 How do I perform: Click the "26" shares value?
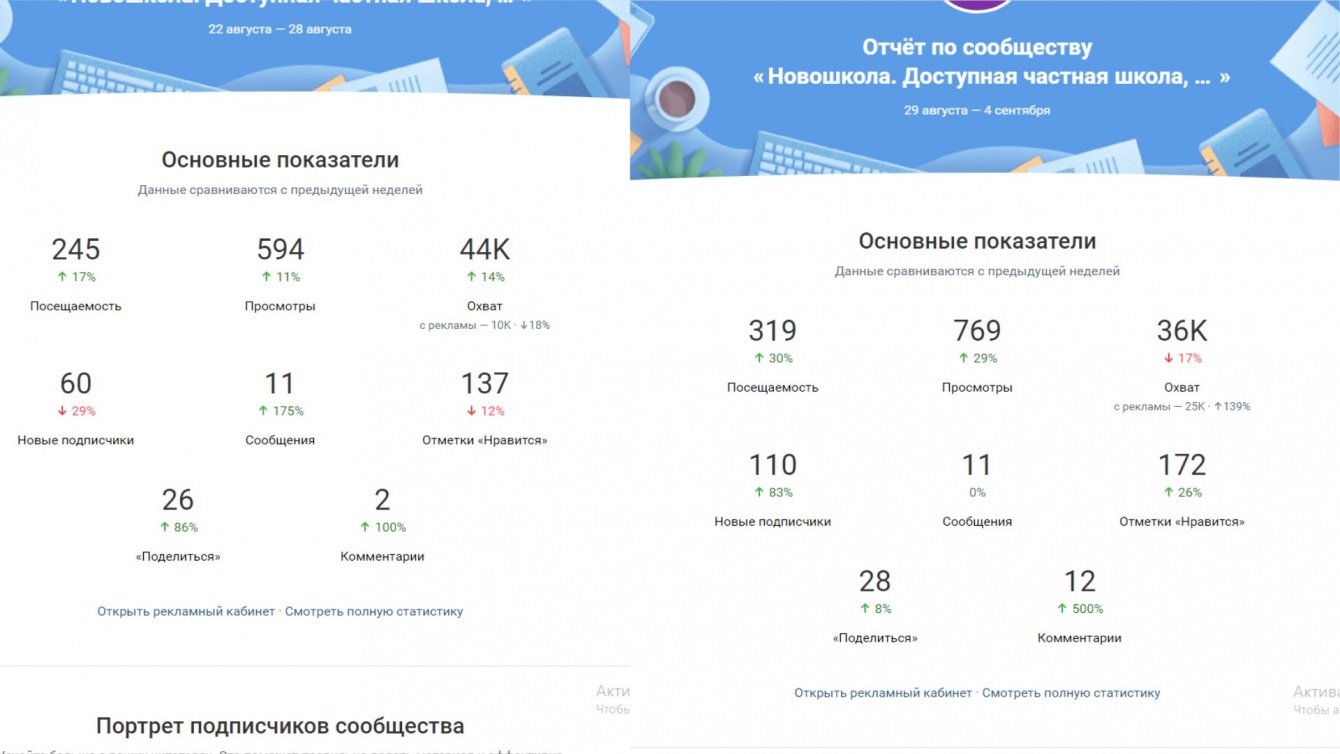point(178,499)
